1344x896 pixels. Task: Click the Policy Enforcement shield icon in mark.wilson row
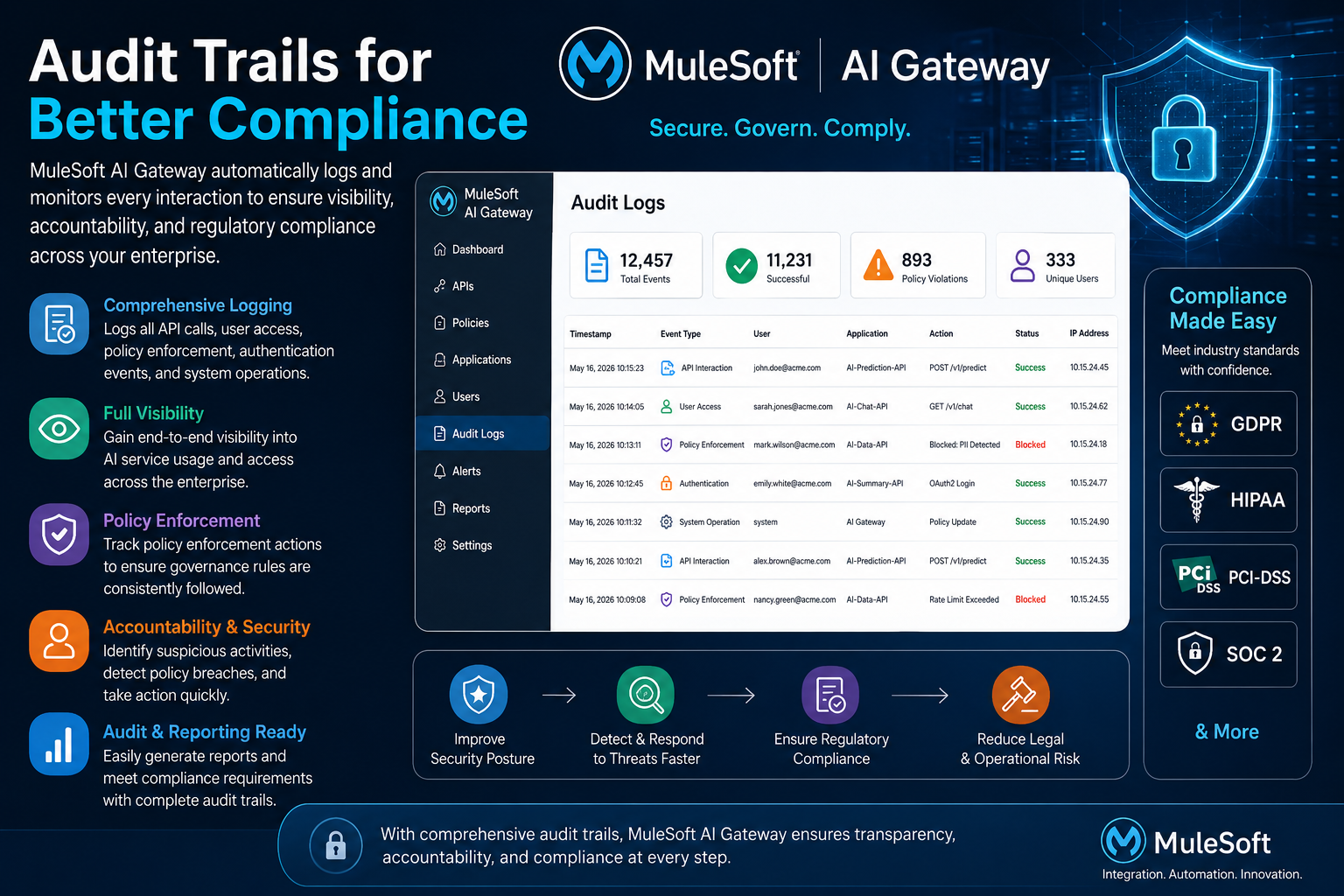667,444
